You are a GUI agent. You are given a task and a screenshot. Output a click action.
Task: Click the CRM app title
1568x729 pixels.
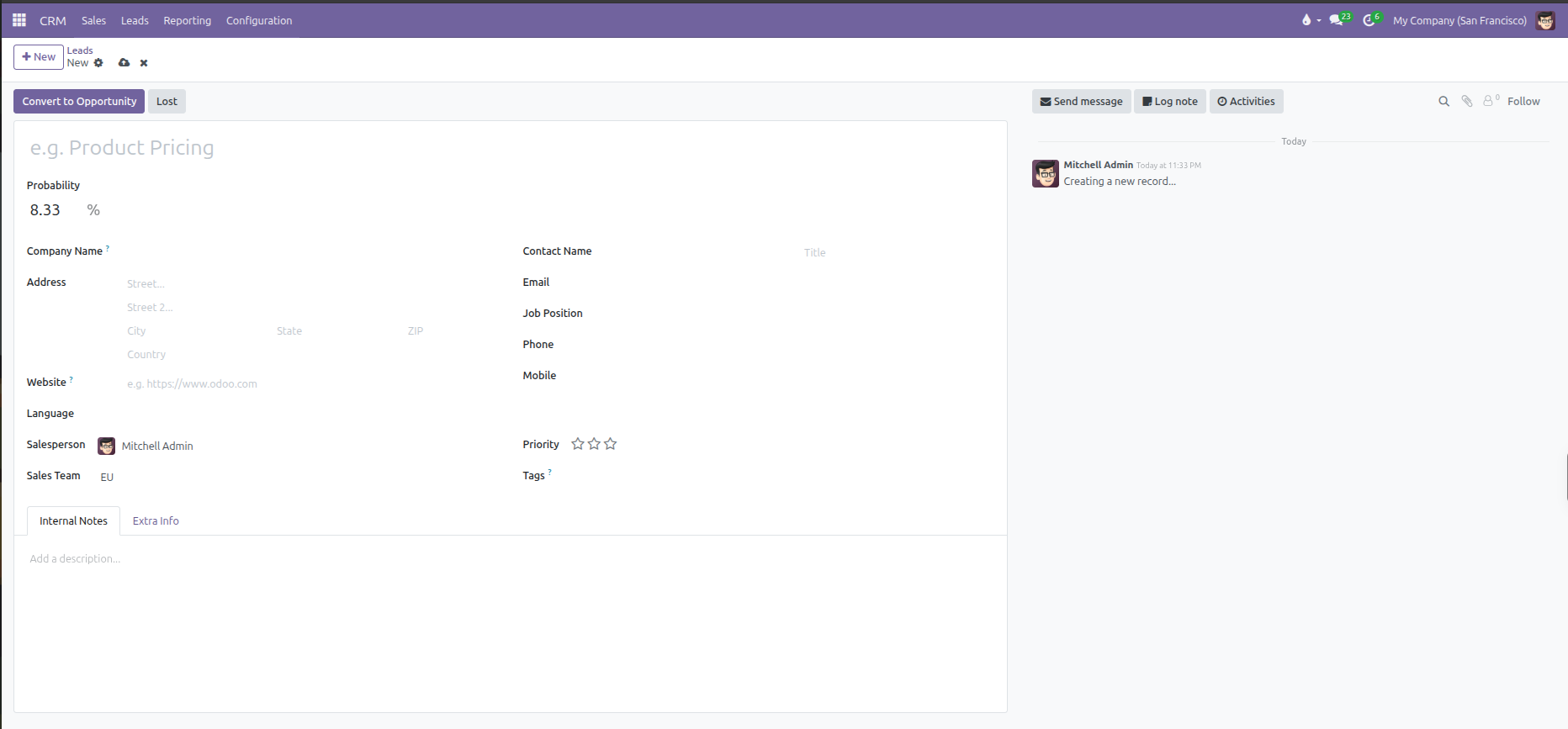pos(53,20)
